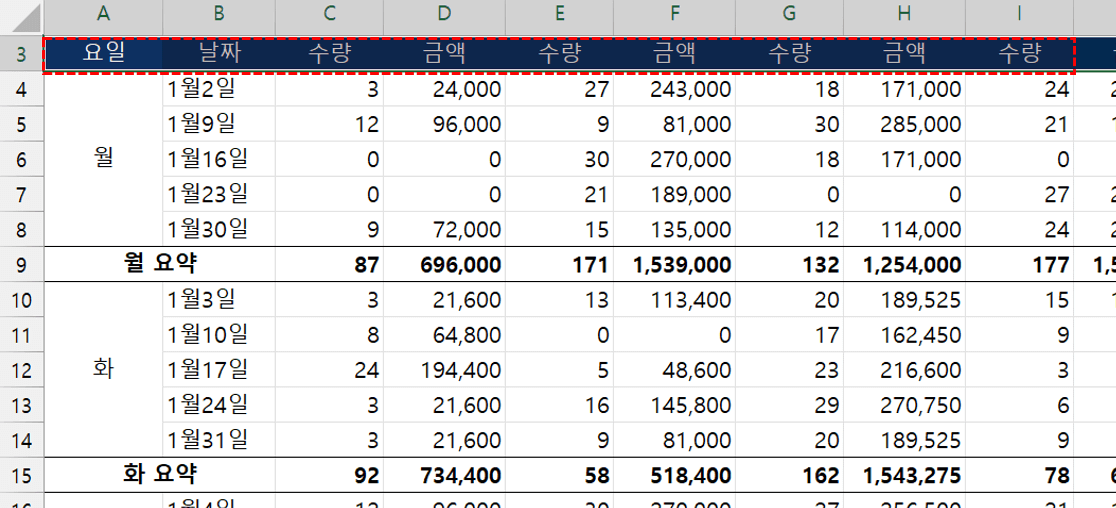Screen dimensions: 1116x508
Task: Click the select-all corner triangle
Action: coord(22,15)
